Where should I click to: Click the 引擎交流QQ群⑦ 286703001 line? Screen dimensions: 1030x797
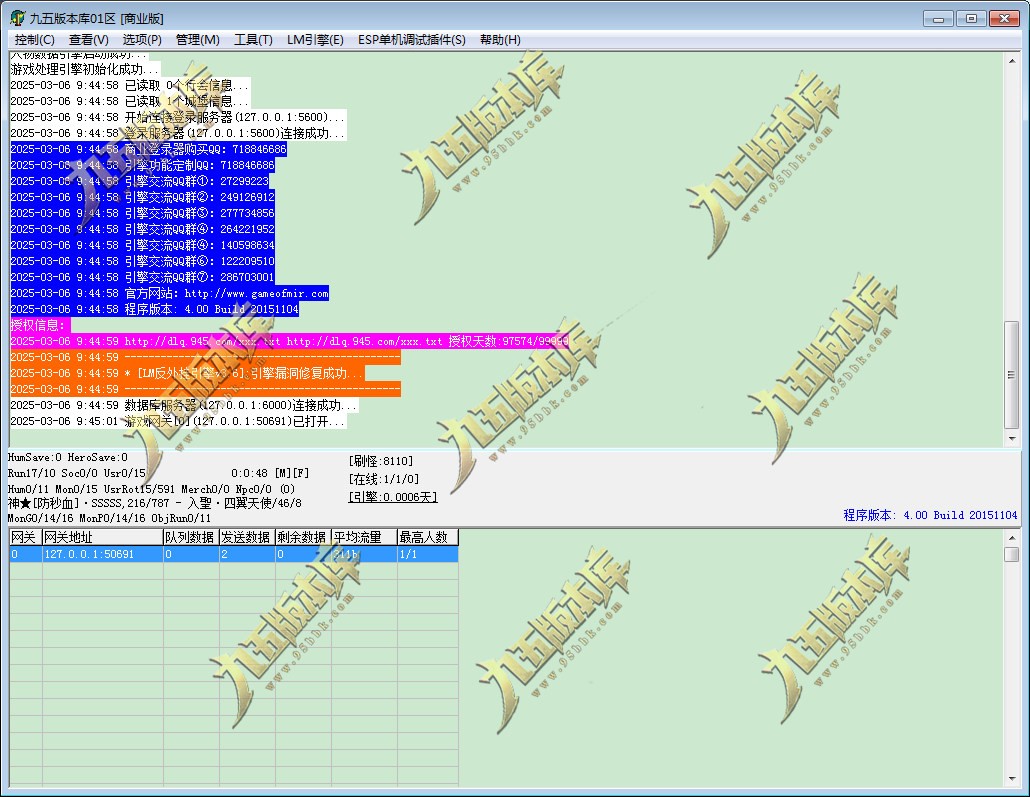point(143,277)
